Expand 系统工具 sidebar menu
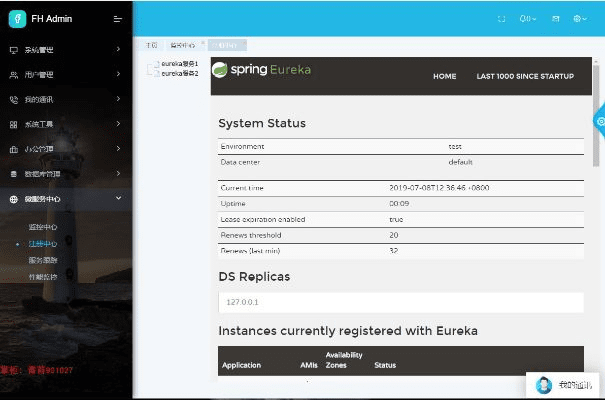The width and height of the screenshot is (605, 400). [40, 124]
